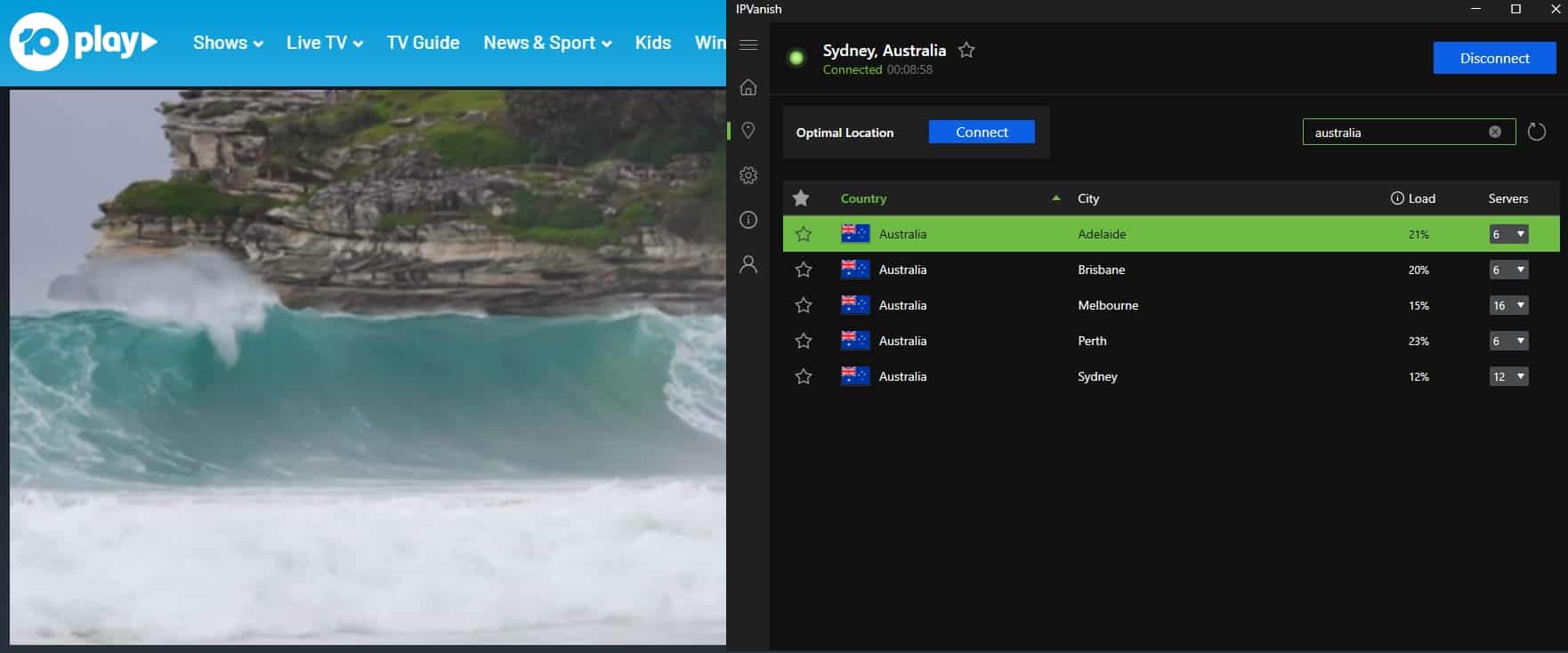Click in the australia search box
1568x653 pixels.
tap(1409, 132)
